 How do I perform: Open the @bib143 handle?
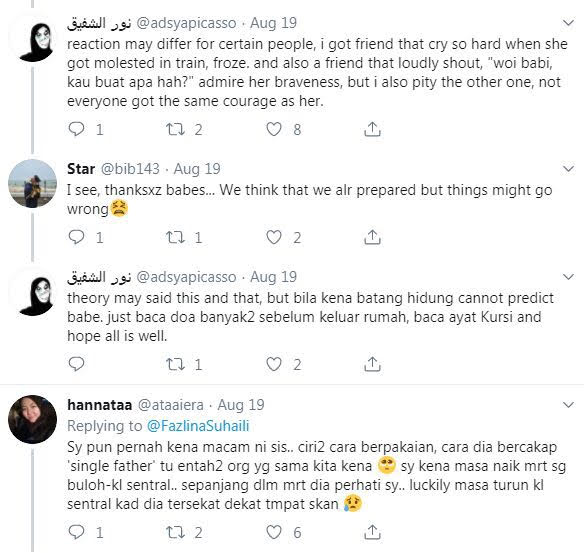130,169
